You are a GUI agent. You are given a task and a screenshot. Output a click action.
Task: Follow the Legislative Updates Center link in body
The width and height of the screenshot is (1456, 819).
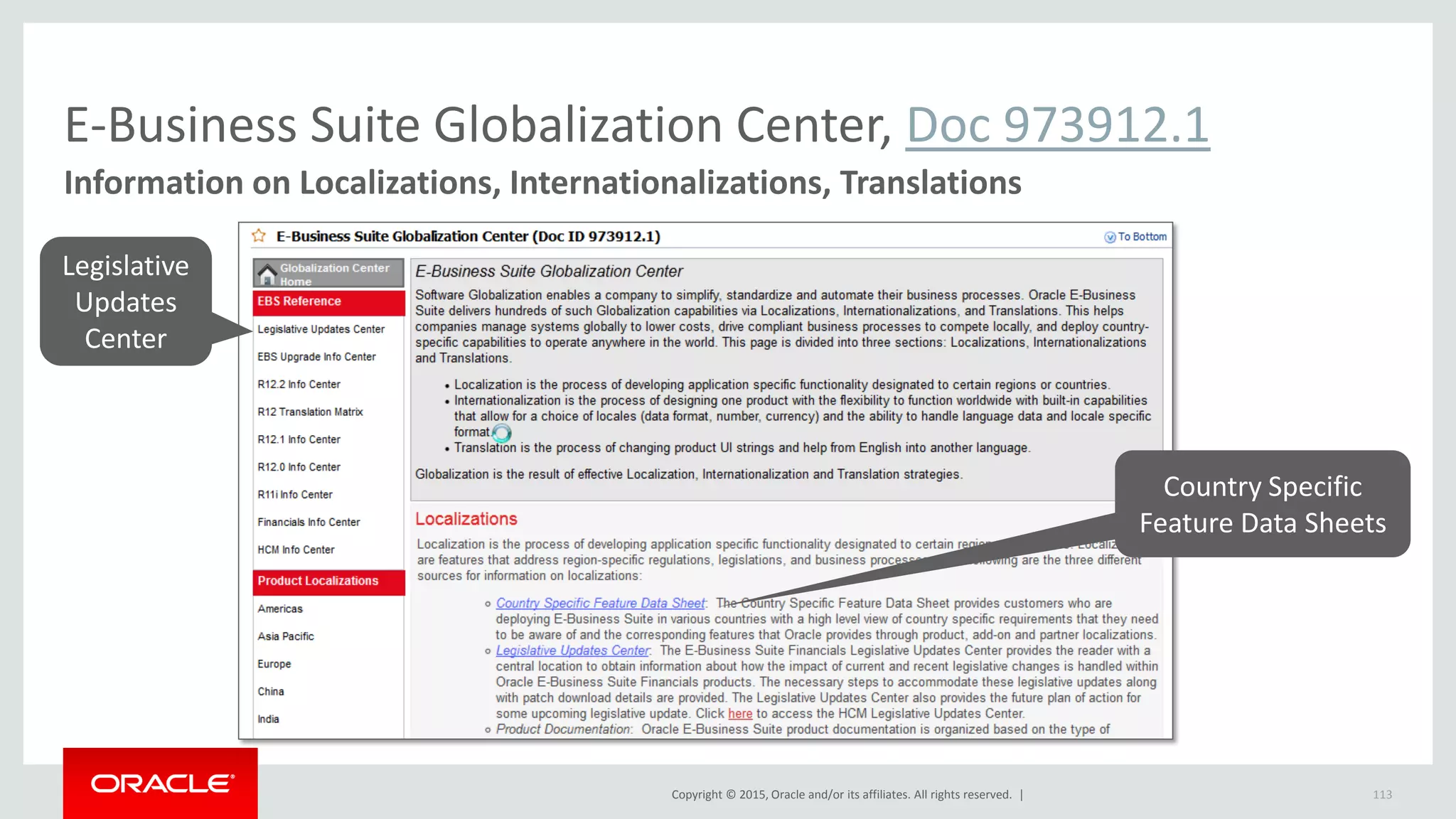point(572,651)
